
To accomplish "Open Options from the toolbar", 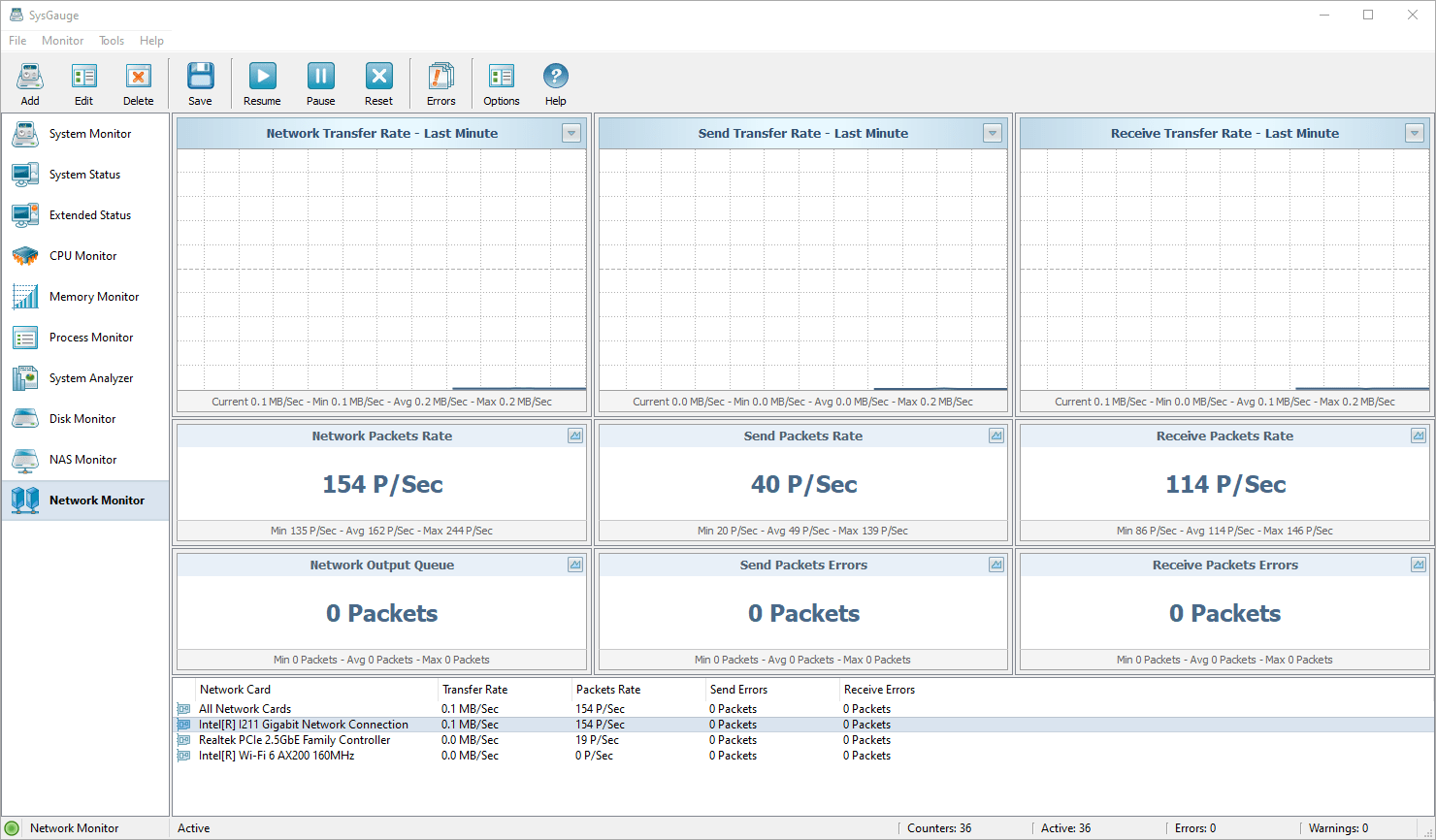I will [x=501, y=83].
